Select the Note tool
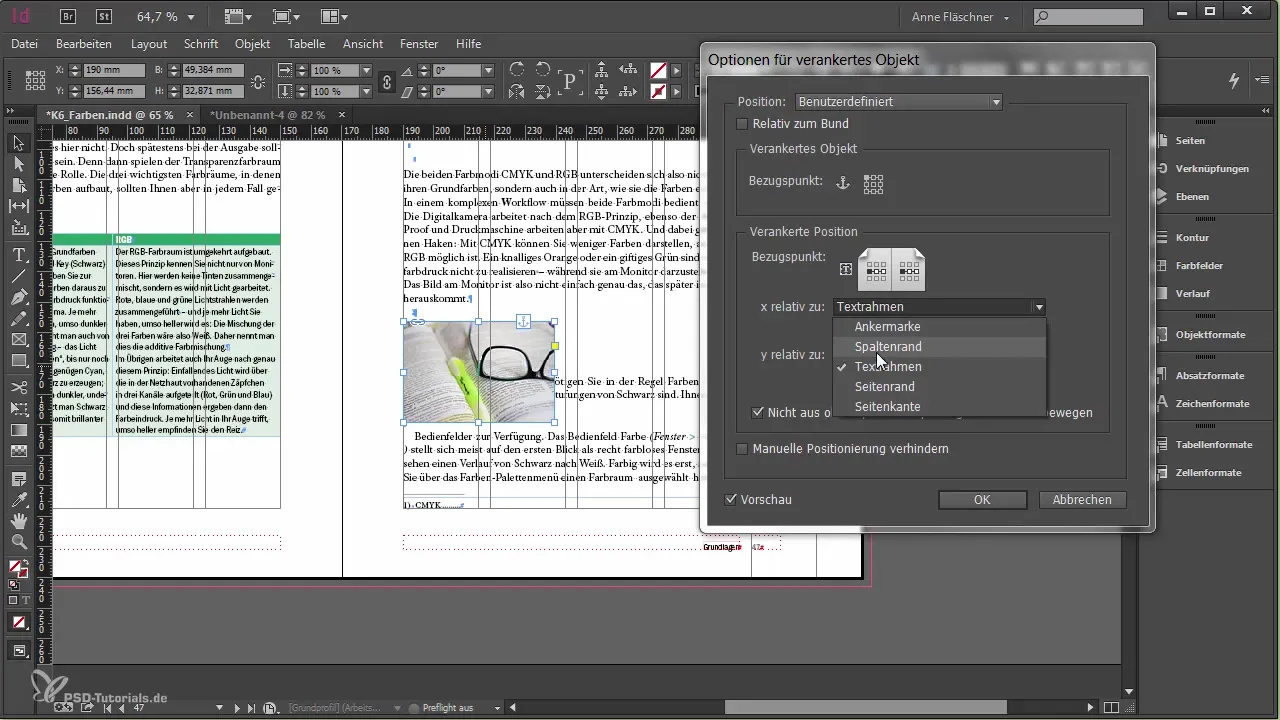1280x720 pixels. [x=18, y=478]
